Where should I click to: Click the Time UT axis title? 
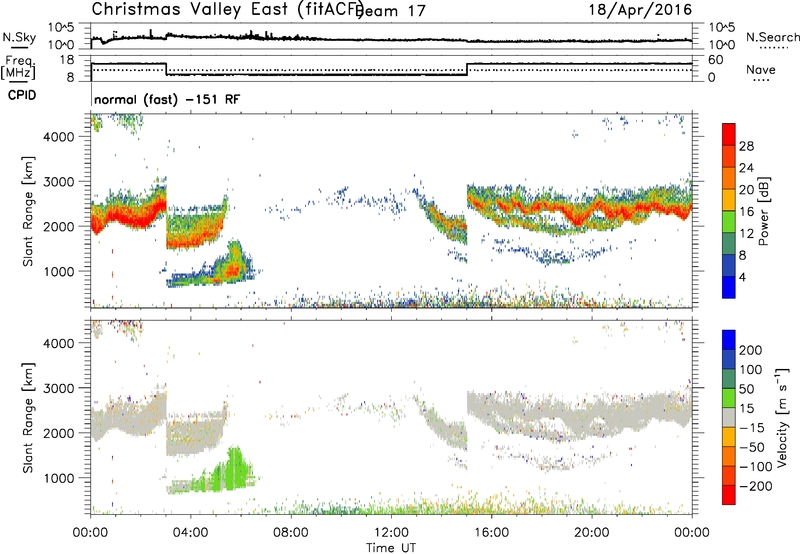(391, 547)
